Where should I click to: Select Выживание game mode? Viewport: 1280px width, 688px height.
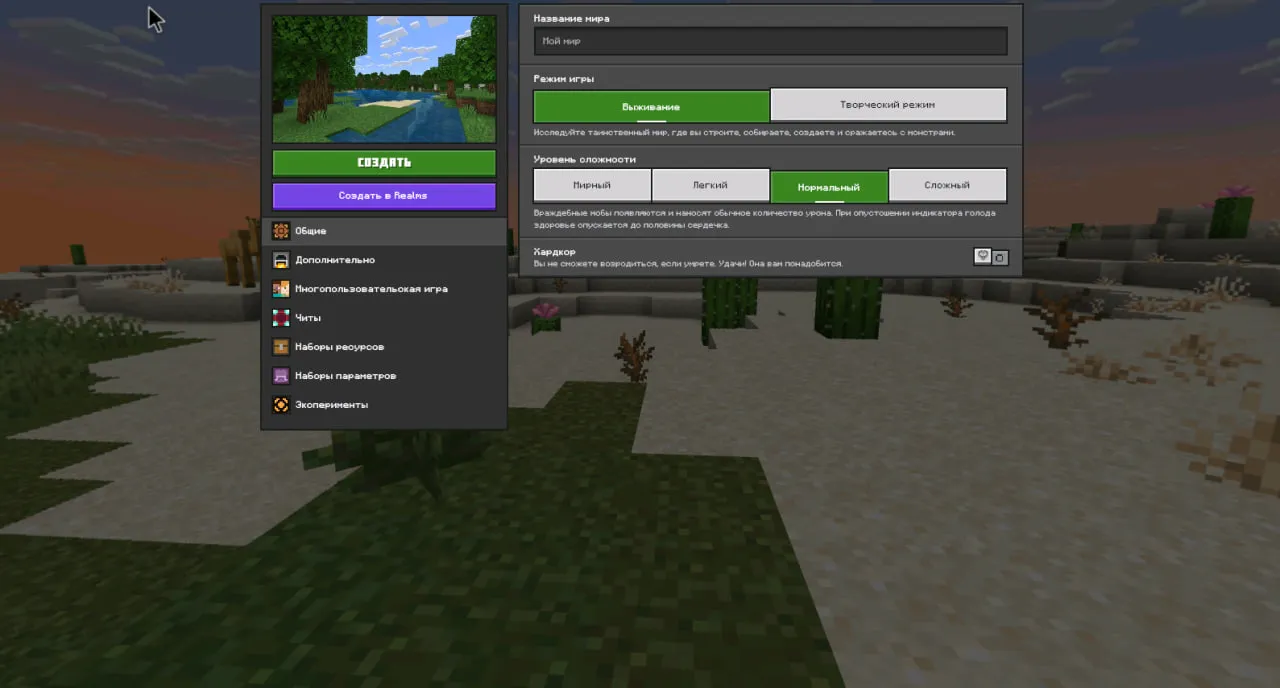click(651, 106)
